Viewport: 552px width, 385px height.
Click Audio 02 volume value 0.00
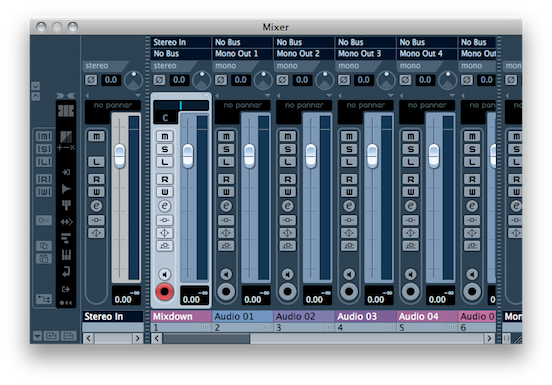[314, 299]
